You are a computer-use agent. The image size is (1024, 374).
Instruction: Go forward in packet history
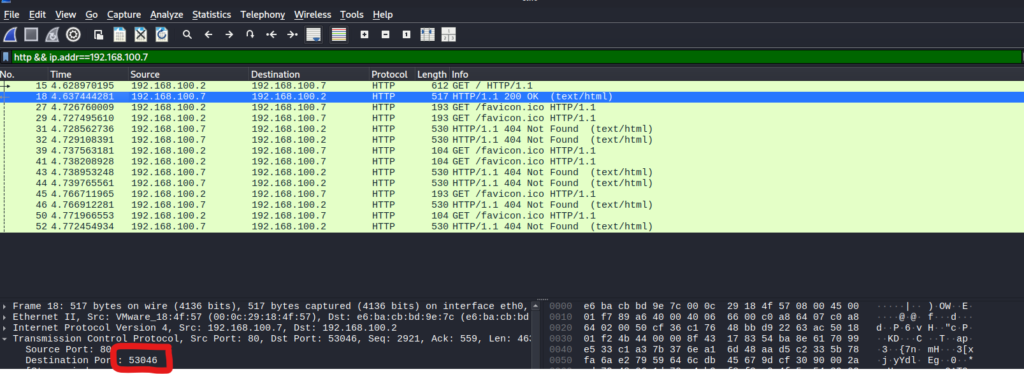[x=229, y=35]
